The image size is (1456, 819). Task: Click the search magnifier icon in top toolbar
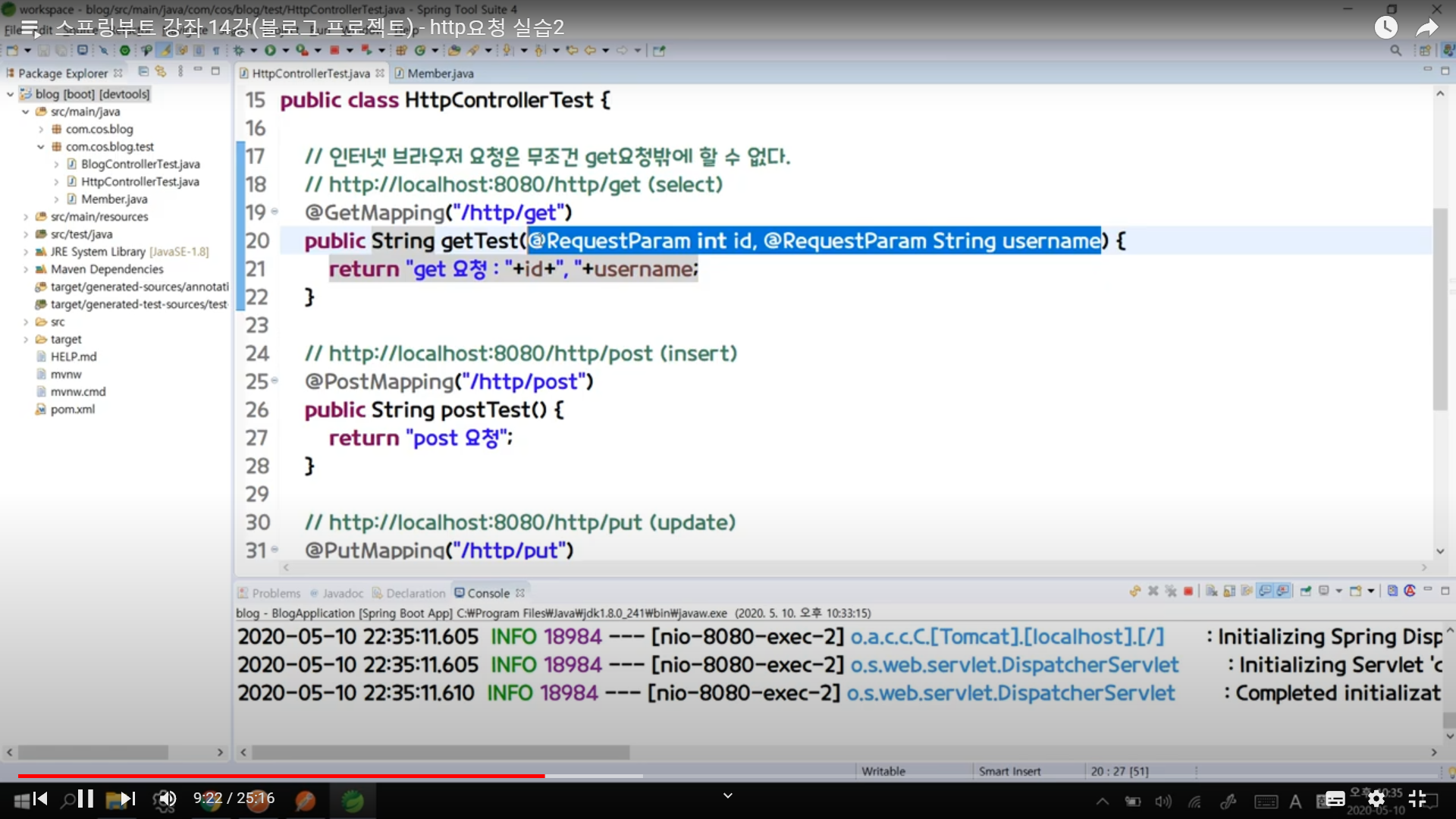click(x=1395, y=51)
